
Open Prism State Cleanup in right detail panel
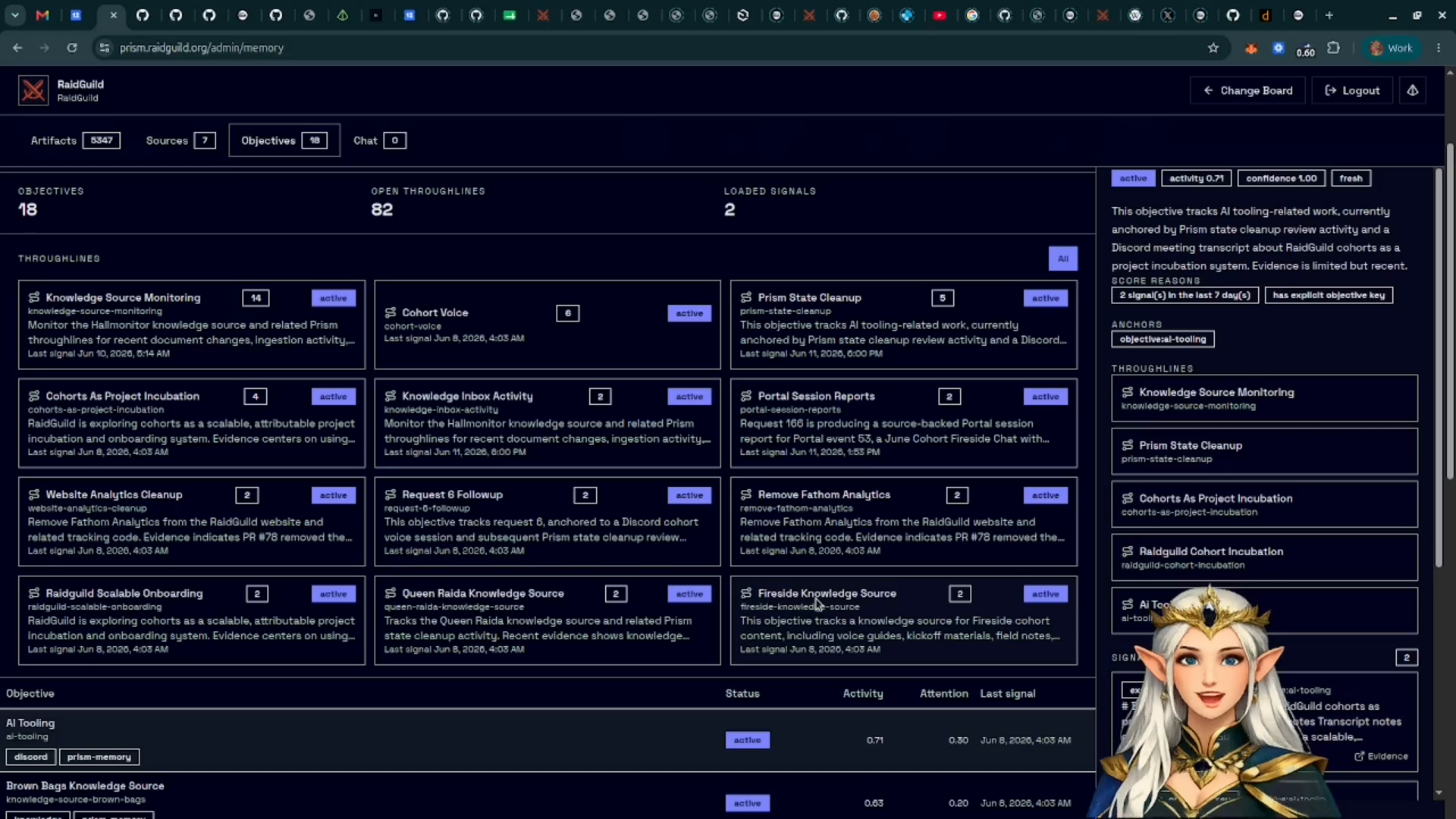point(1264,451)
